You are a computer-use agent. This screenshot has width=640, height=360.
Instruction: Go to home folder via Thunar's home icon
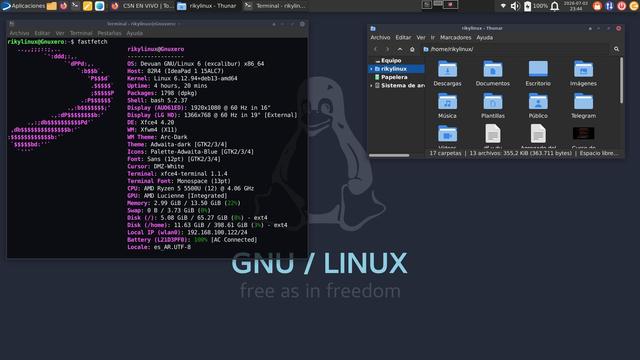pos(412,49)
